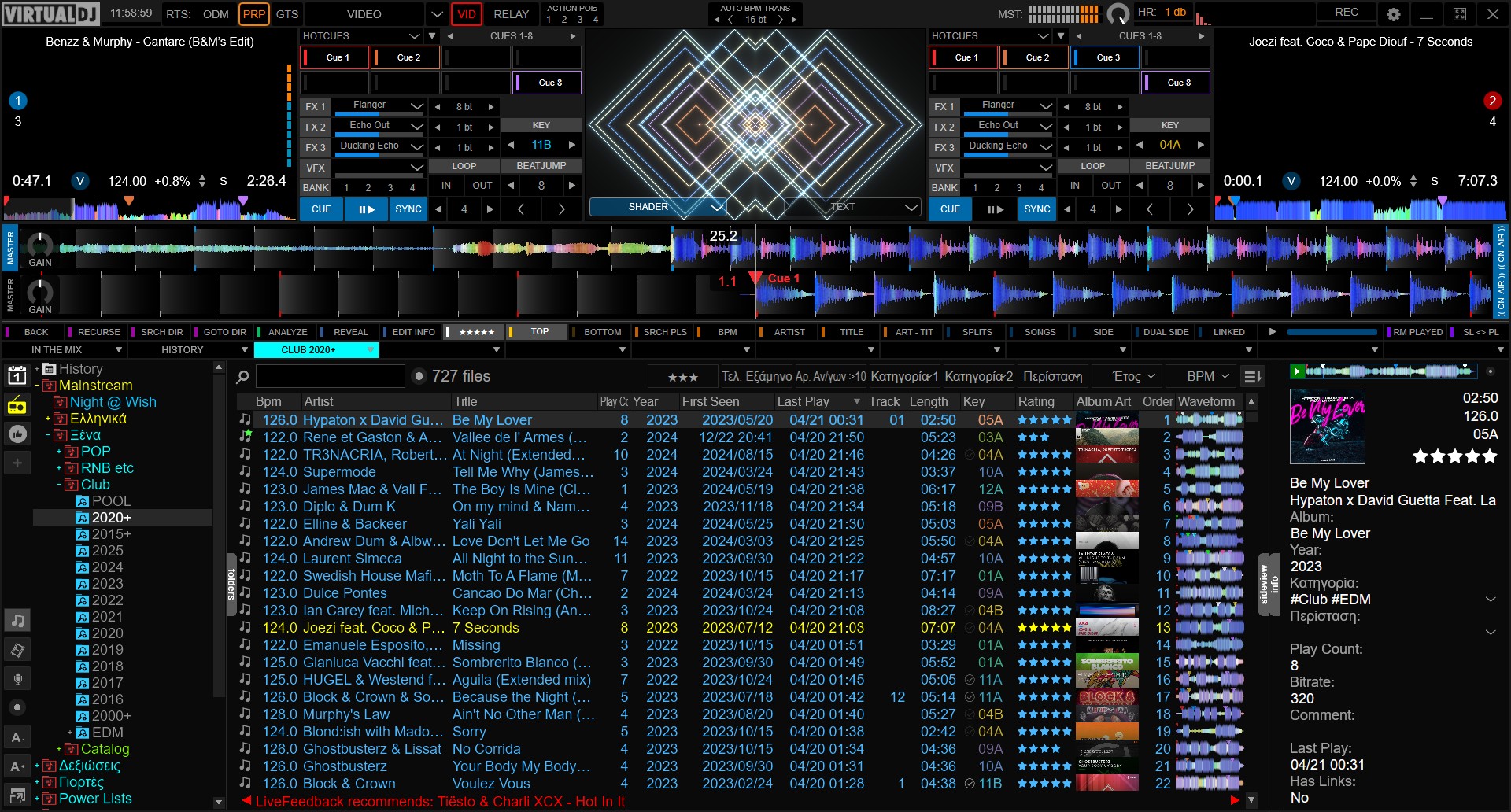Open the calendar history sidebar icon
Screen dimensions: 1511x812
pos(17,376)
